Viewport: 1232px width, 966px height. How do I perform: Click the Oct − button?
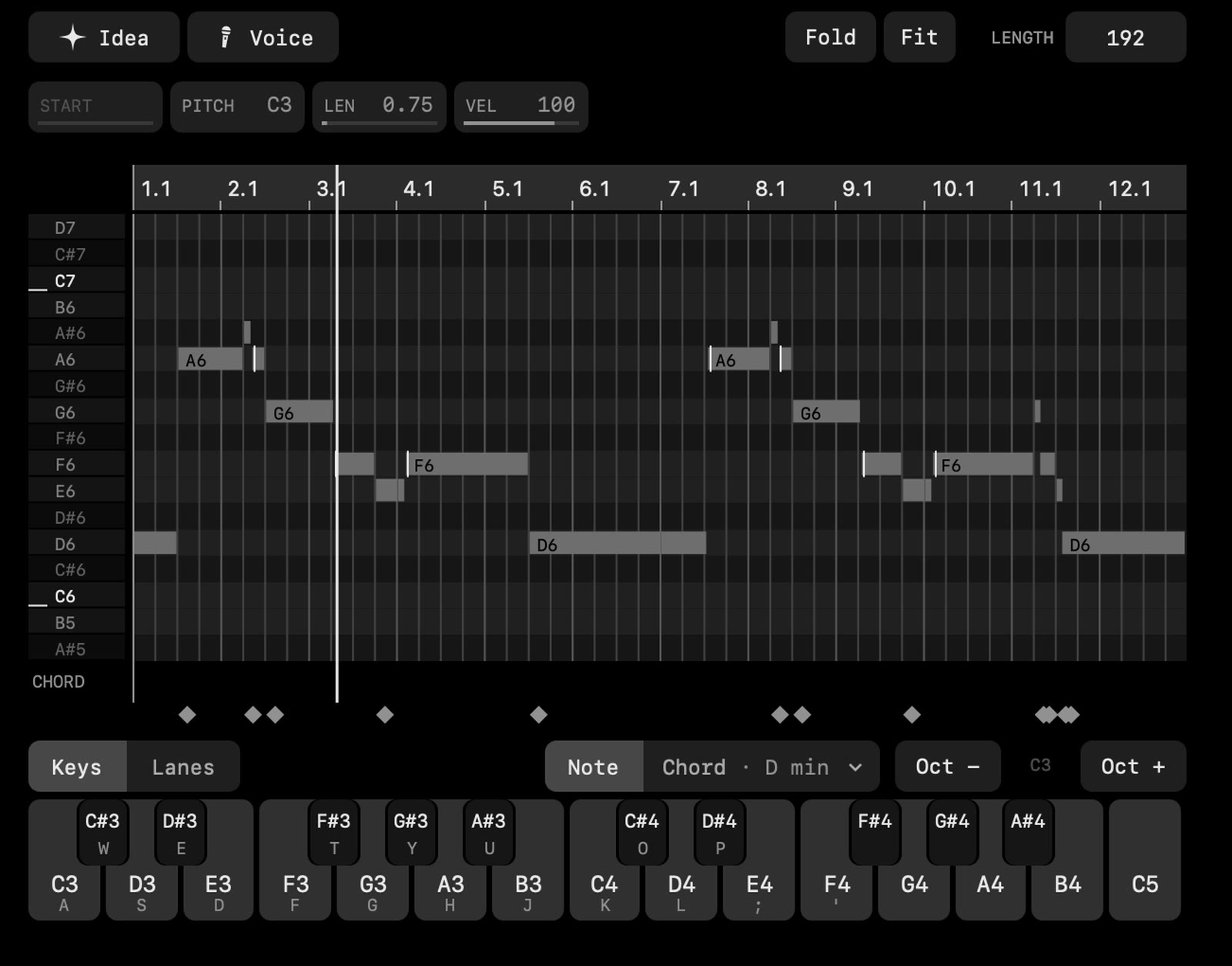[948, 766]
